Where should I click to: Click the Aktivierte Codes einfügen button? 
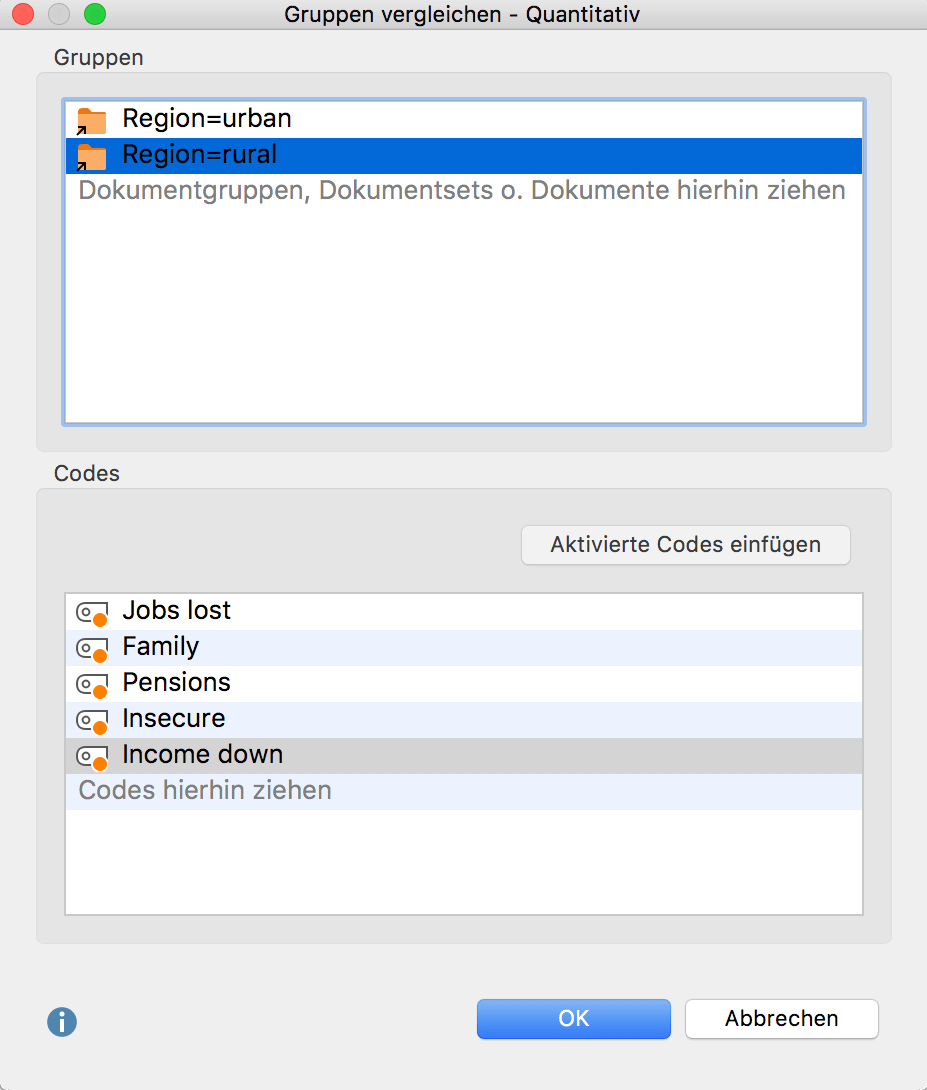[685, 544]
